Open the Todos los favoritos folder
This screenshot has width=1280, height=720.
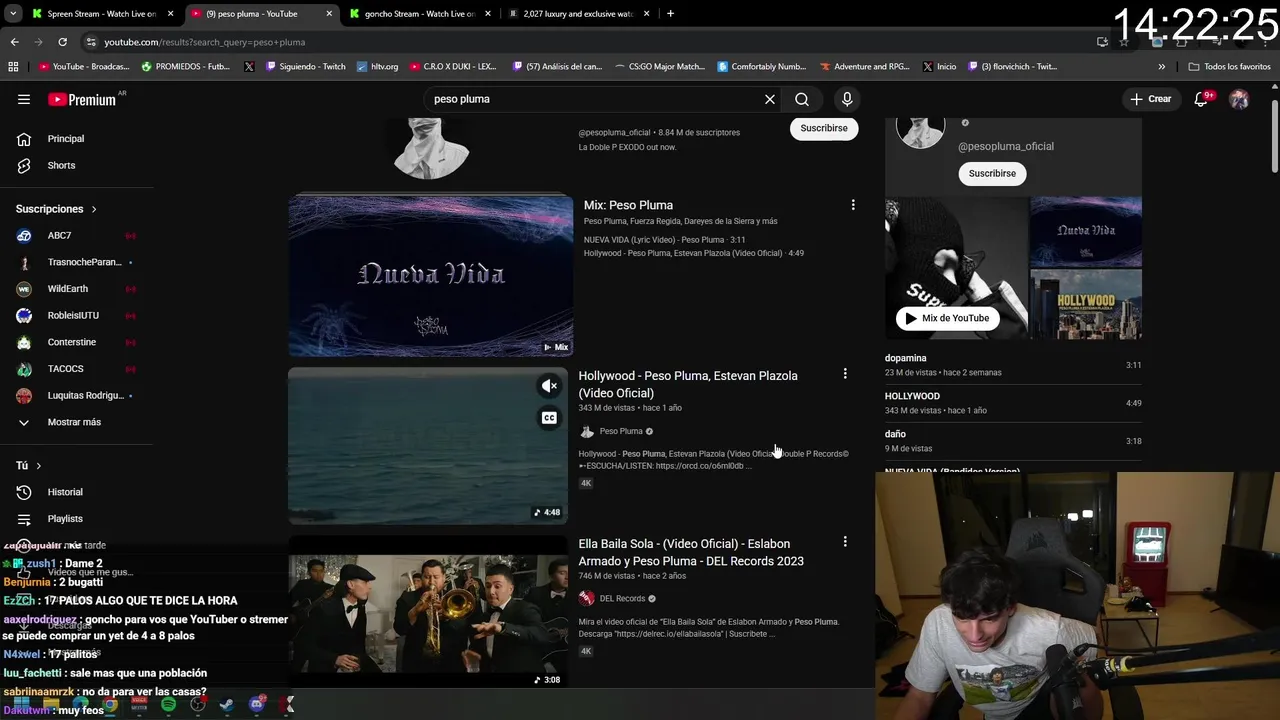[x=1229, y=67]
